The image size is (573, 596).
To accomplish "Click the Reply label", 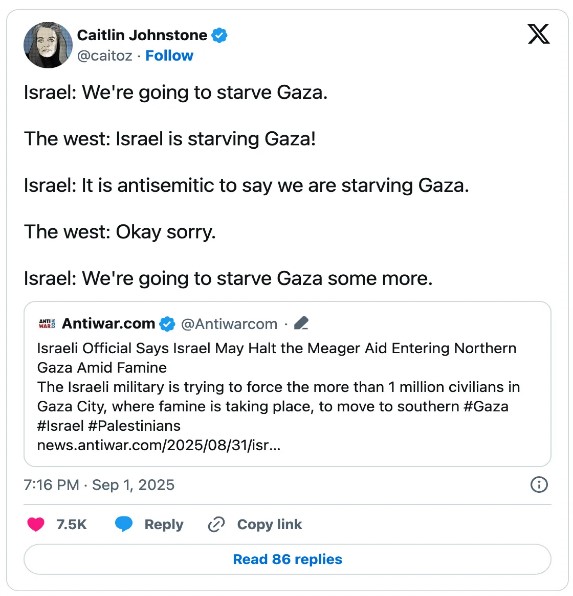I will click(163, 524).
